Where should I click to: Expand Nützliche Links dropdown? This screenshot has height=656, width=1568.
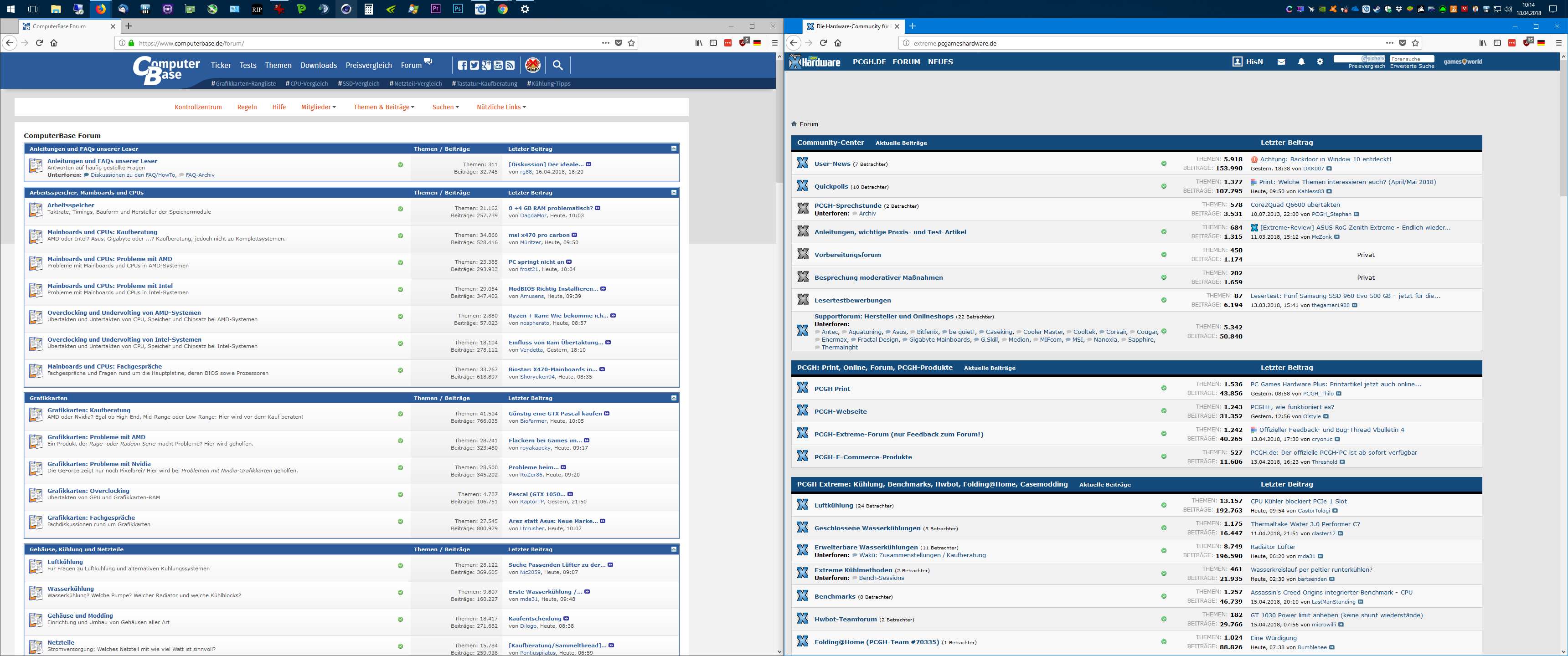500,107
